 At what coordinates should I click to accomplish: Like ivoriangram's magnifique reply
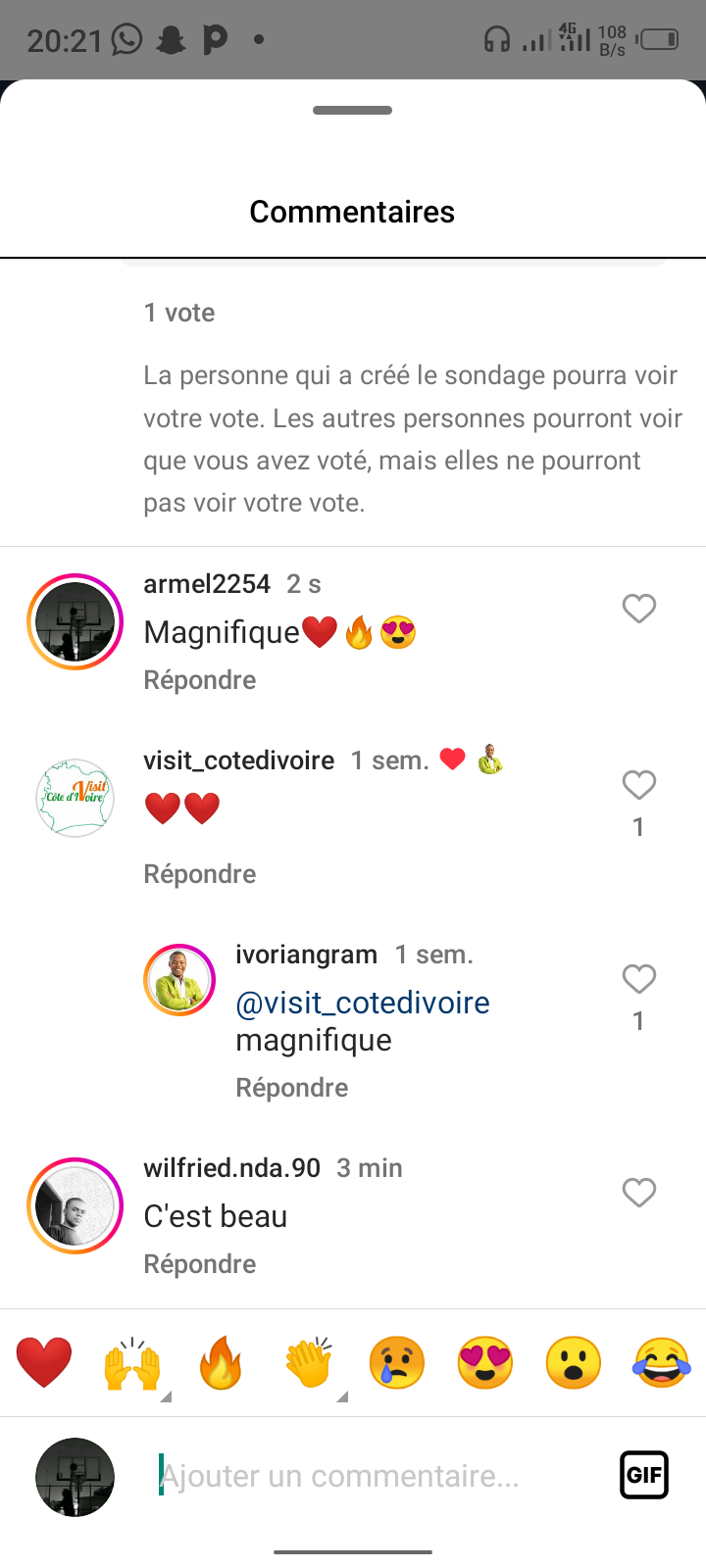(x=639, y=979)
